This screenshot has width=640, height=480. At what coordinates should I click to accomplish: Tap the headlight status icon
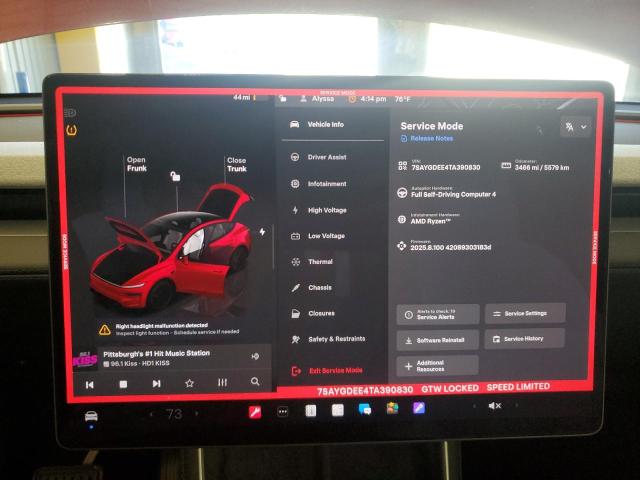[x=70, y=112]
